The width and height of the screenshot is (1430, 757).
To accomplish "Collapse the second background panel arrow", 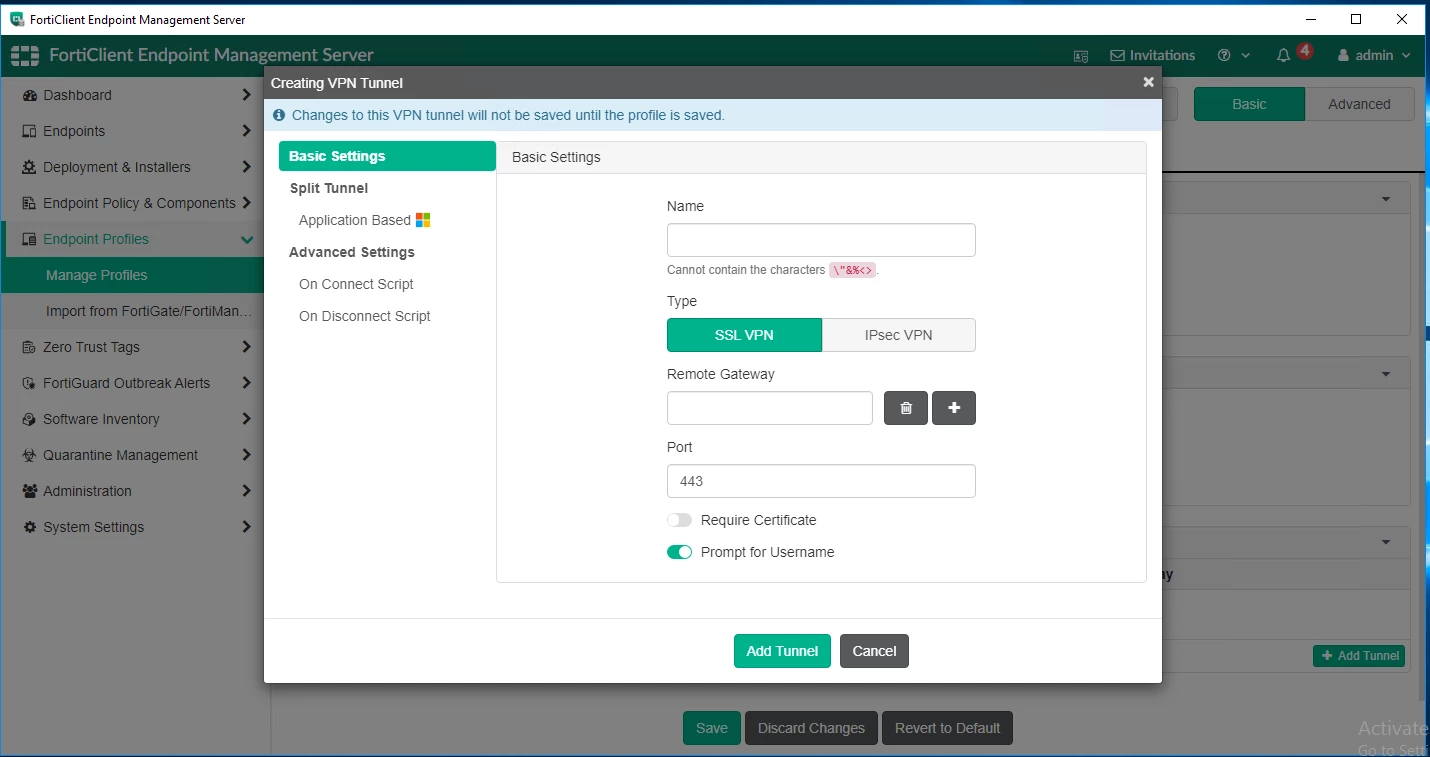I will [1386, 374].
